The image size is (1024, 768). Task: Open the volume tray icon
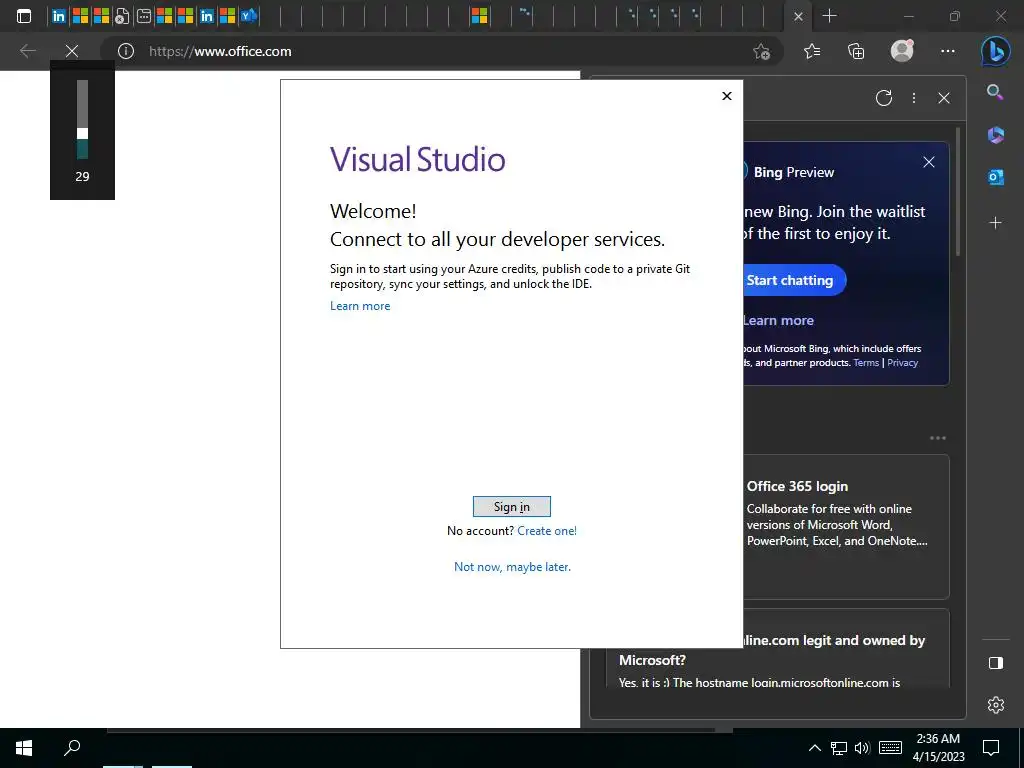click(x=862, y=748)
